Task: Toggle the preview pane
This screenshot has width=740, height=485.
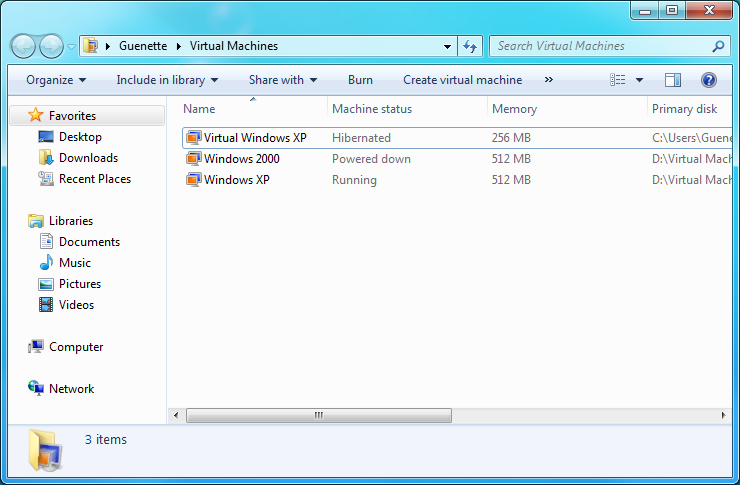Action: click(x=673, y=80)
